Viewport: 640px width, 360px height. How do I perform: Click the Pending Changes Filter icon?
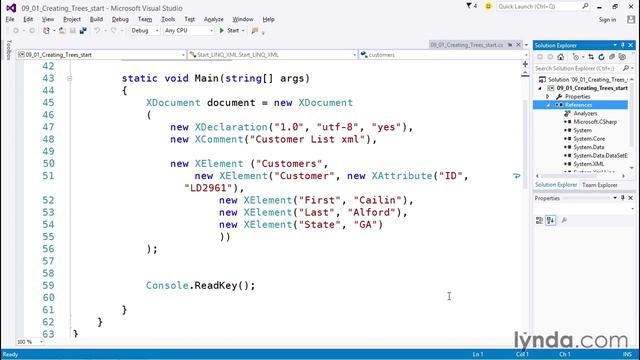(576, 57)
